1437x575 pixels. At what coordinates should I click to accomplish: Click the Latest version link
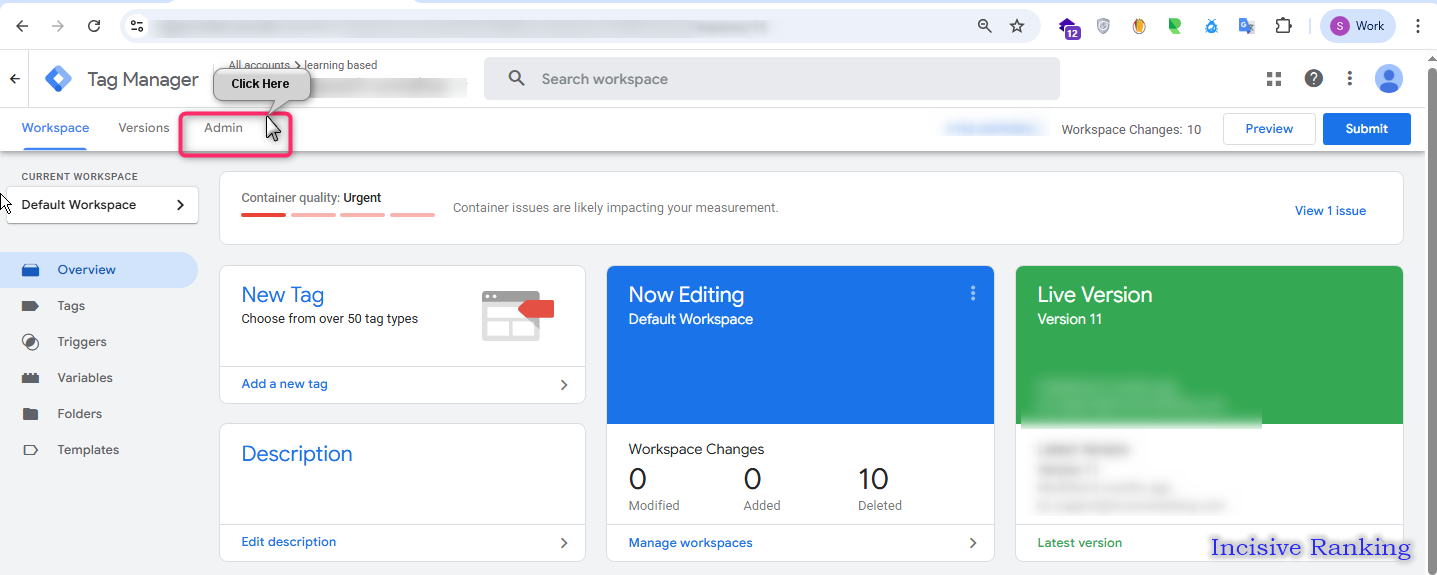(x=1080, y=543)
